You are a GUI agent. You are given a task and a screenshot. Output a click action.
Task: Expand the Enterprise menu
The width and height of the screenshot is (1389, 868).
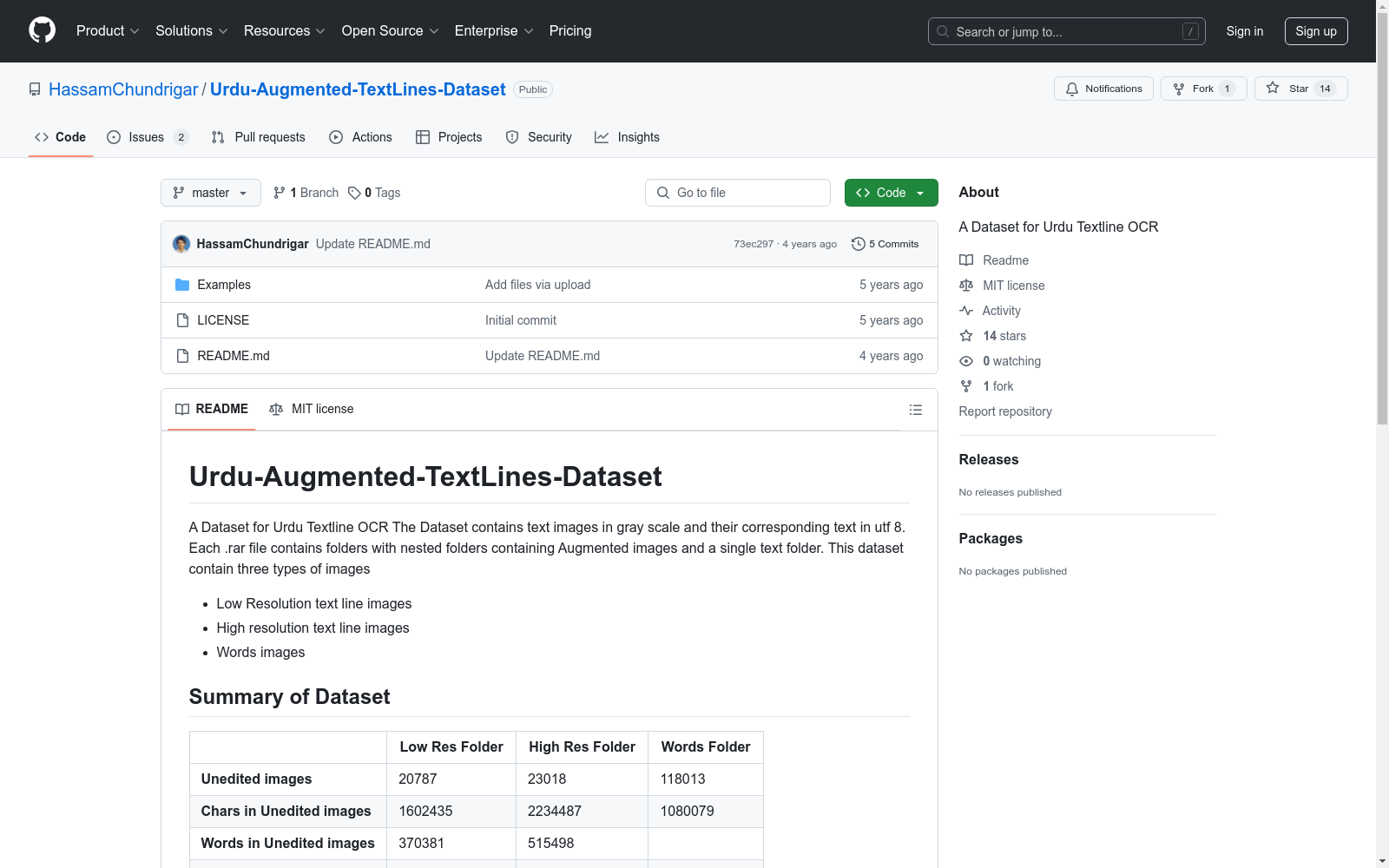point(494,31)
